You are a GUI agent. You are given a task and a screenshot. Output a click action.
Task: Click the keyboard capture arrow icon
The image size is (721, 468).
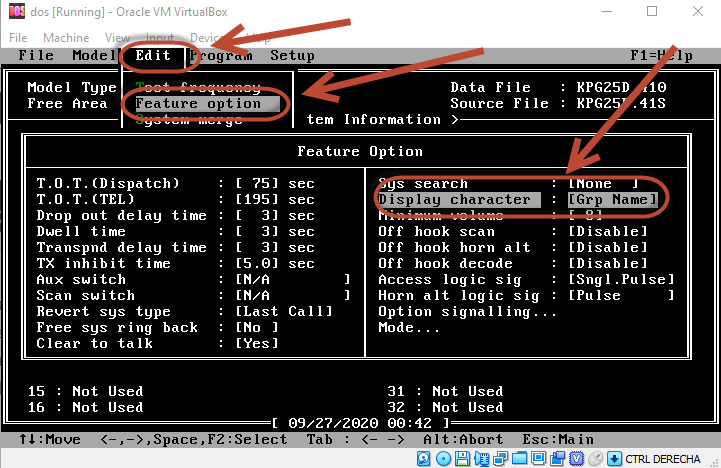pyautogui.click(x=614, y=458)
